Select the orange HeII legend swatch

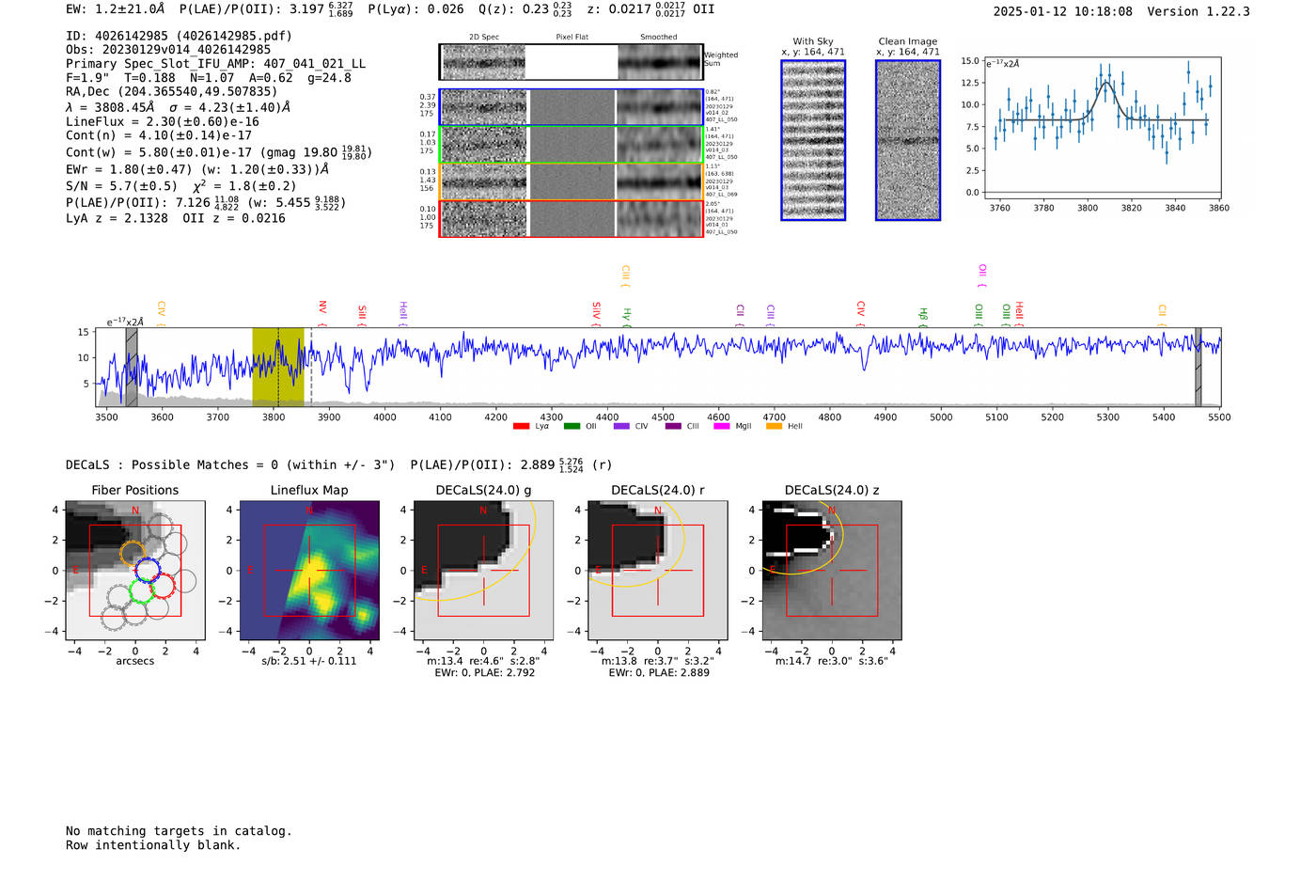click(x=774, y=427)
